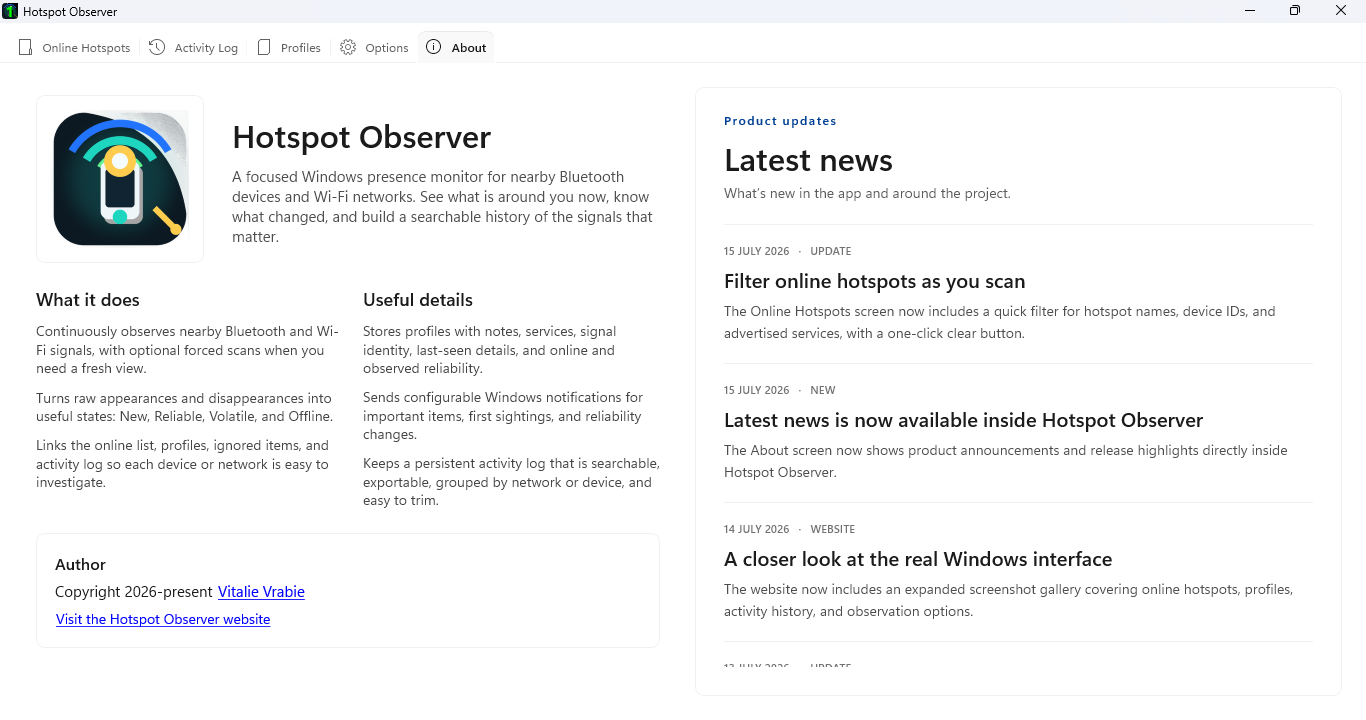Click the 'Product updates' label
Viewport: 1366px width, 720px height.
point(780,121)
